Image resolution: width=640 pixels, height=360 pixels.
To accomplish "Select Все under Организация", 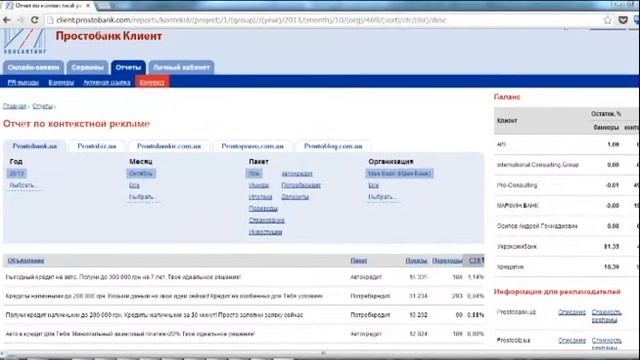I will click(x=373, y=185).
